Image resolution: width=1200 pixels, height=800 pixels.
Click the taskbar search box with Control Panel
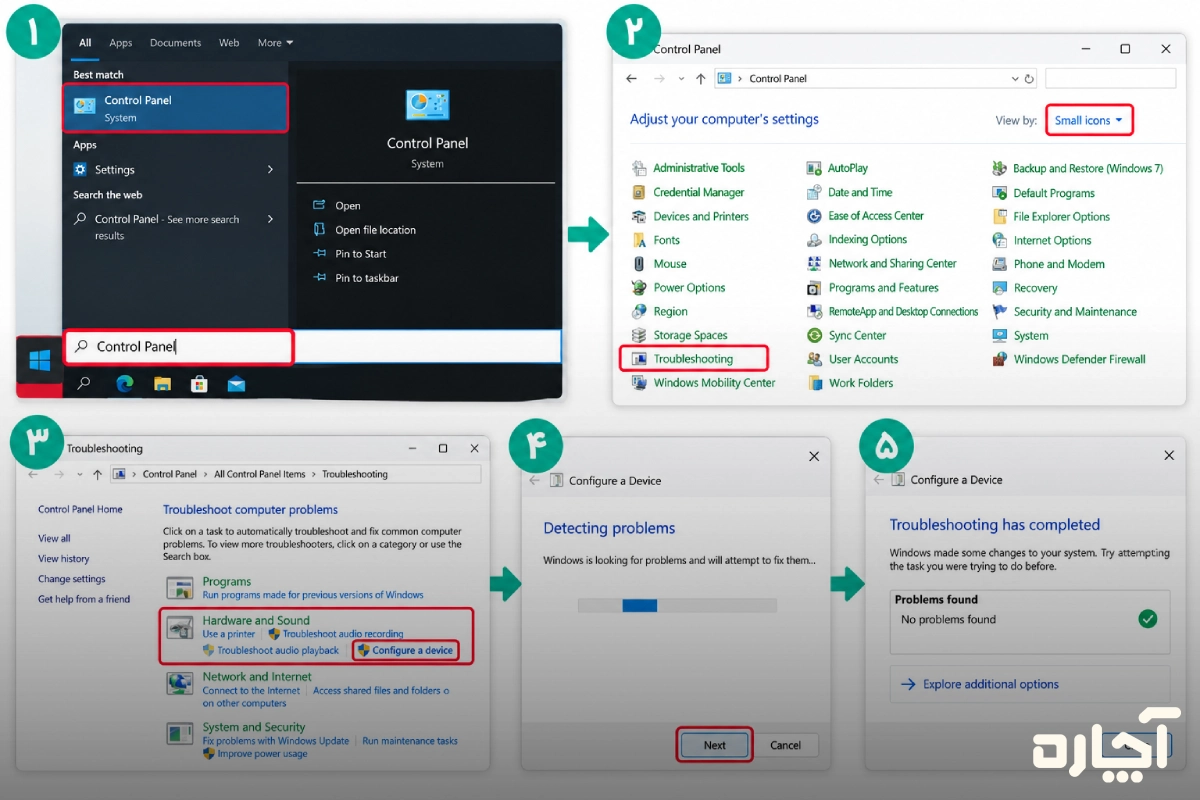click(180, 347)
